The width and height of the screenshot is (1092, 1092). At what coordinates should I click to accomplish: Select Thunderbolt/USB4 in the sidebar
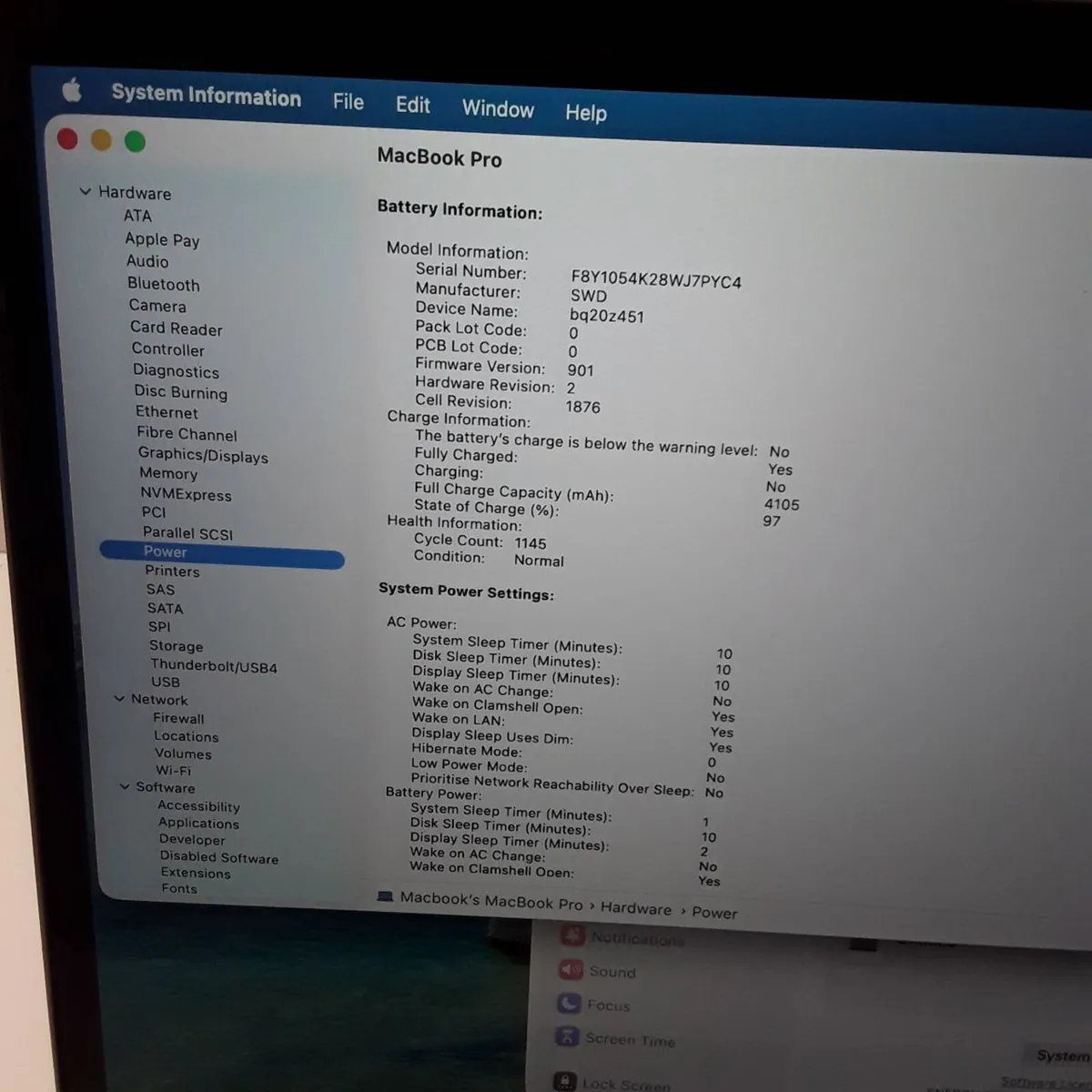click(214, 666)
